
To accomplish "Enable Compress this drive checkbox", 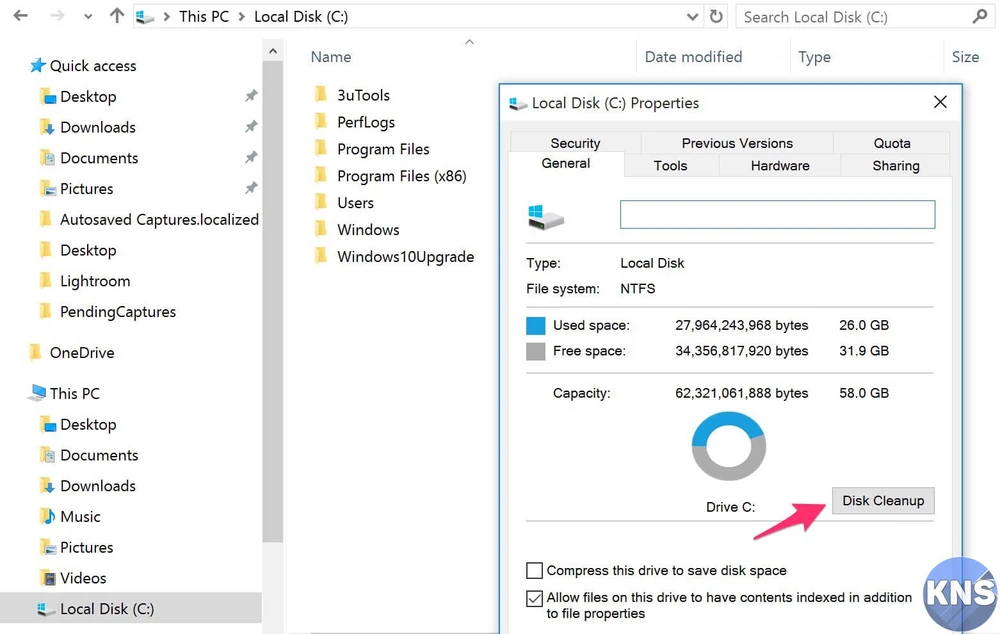I will tap(535, 571).
